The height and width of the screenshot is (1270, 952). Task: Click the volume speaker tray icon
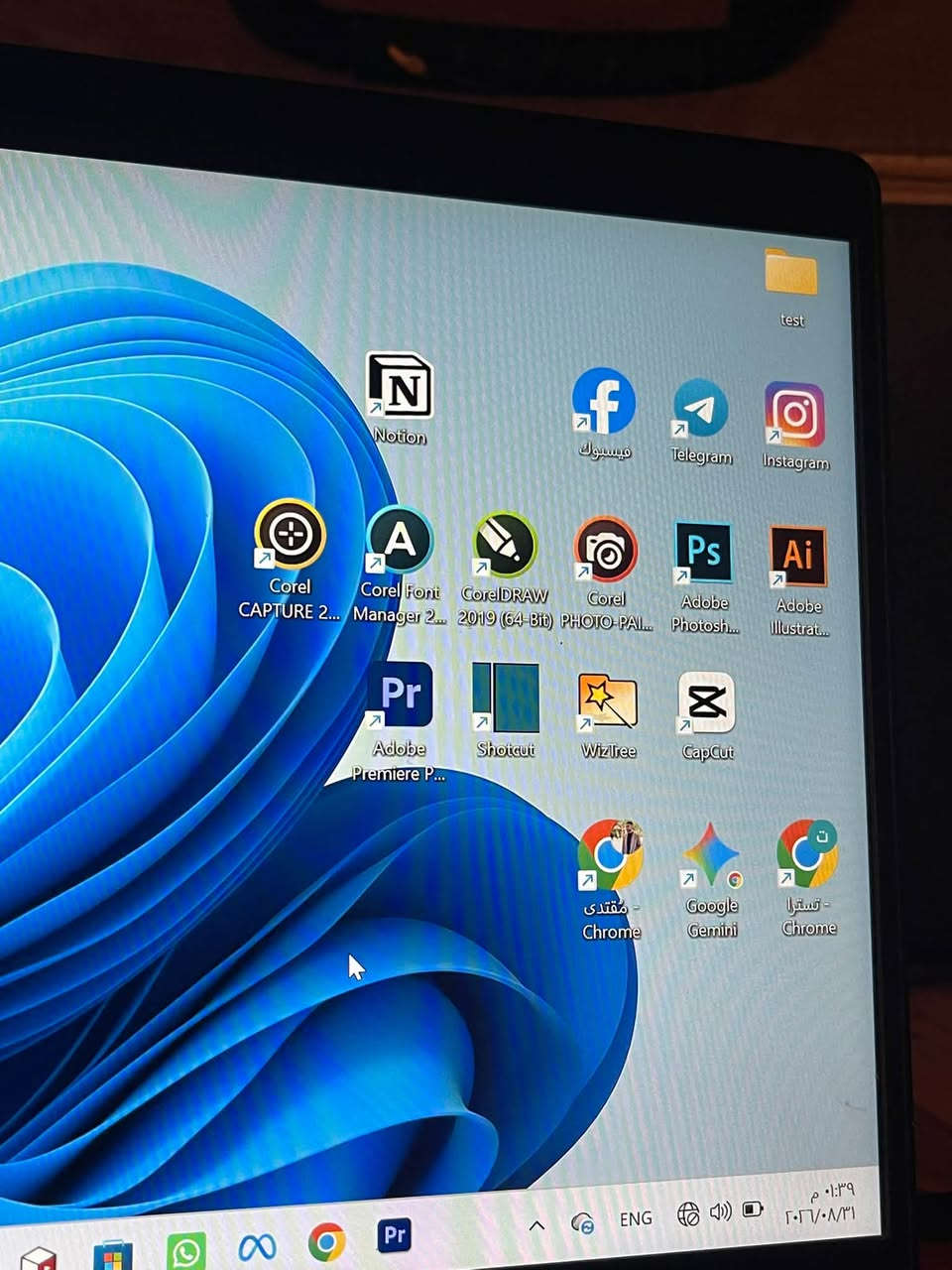click(721, 1211)
